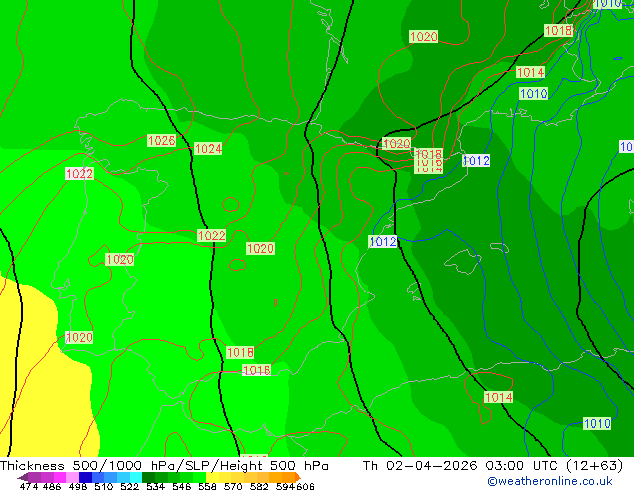Click the 1022 label near the northwest Spanish coast
The width and height of the screenshot is (634, 490).
(79, 174)
